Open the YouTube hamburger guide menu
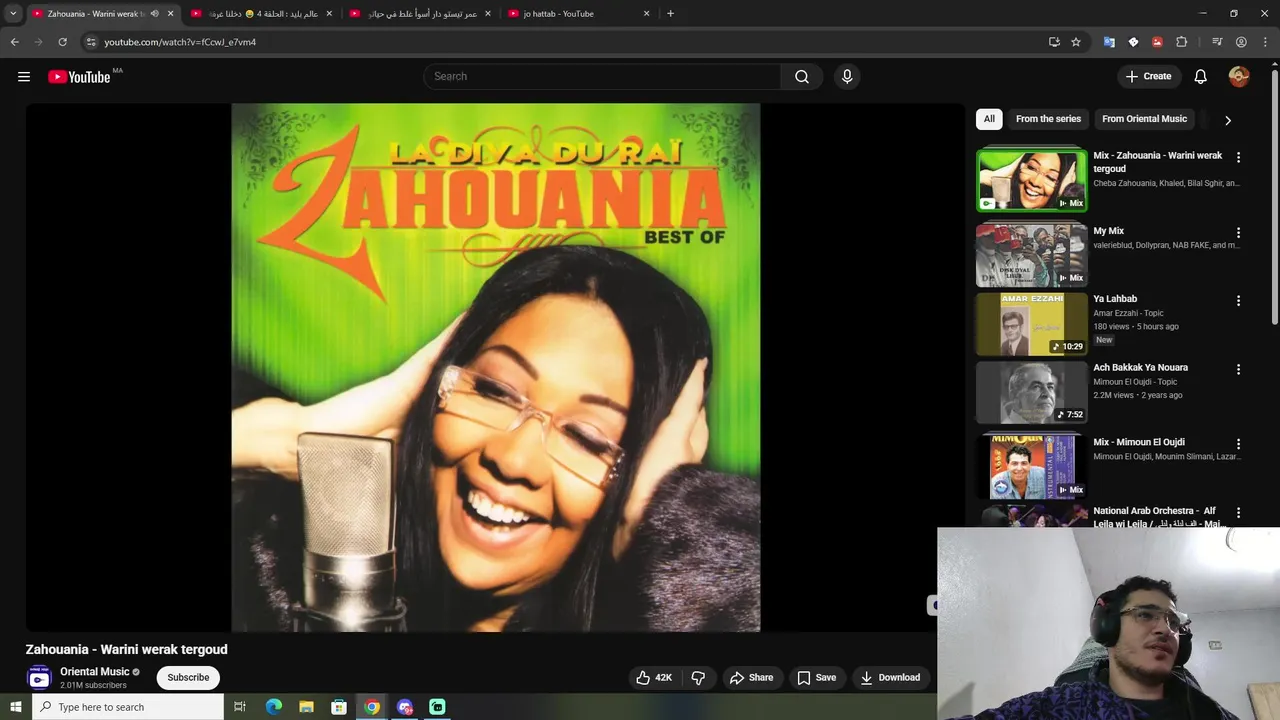 [24, 77]
